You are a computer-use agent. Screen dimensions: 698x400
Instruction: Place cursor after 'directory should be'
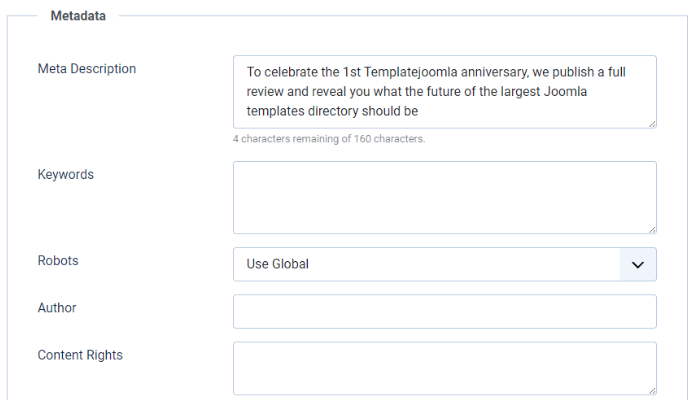418,112
